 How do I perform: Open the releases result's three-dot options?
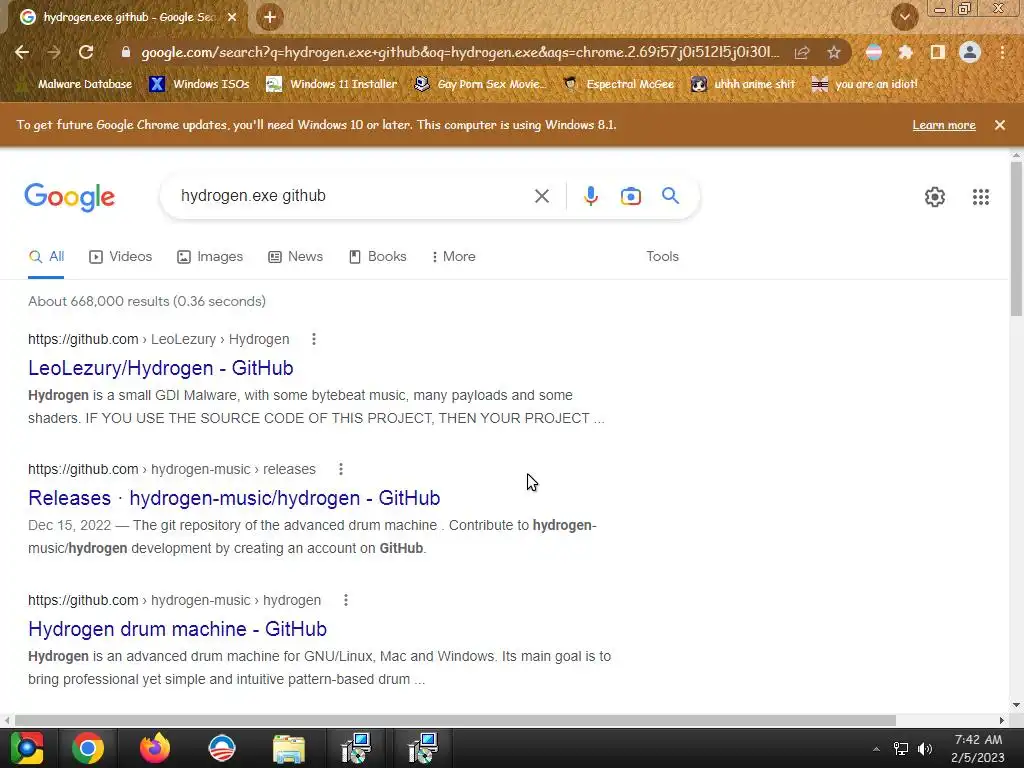click(340, 469)
